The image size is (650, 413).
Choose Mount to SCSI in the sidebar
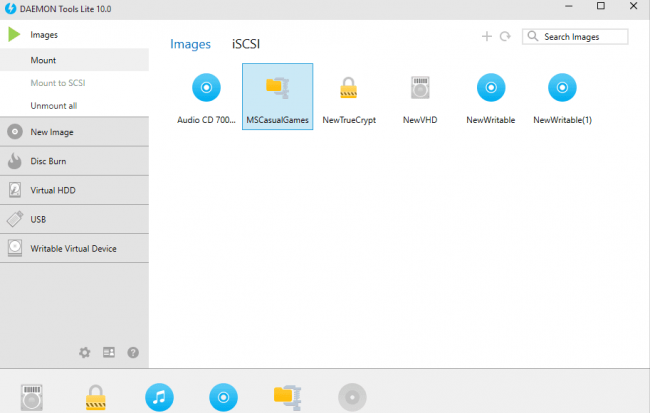(74, 83)
